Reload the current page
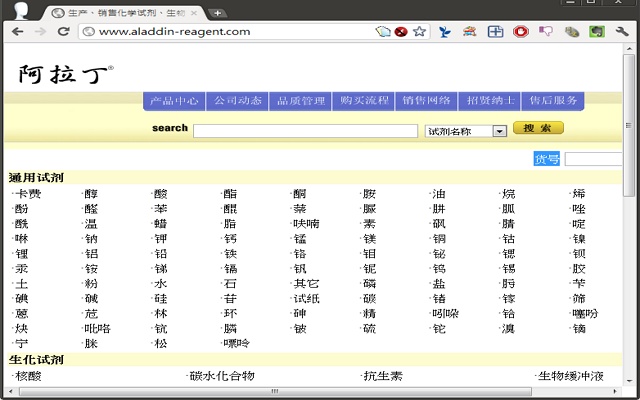Viewport: 640px width, 400px height. pos(63,31)
